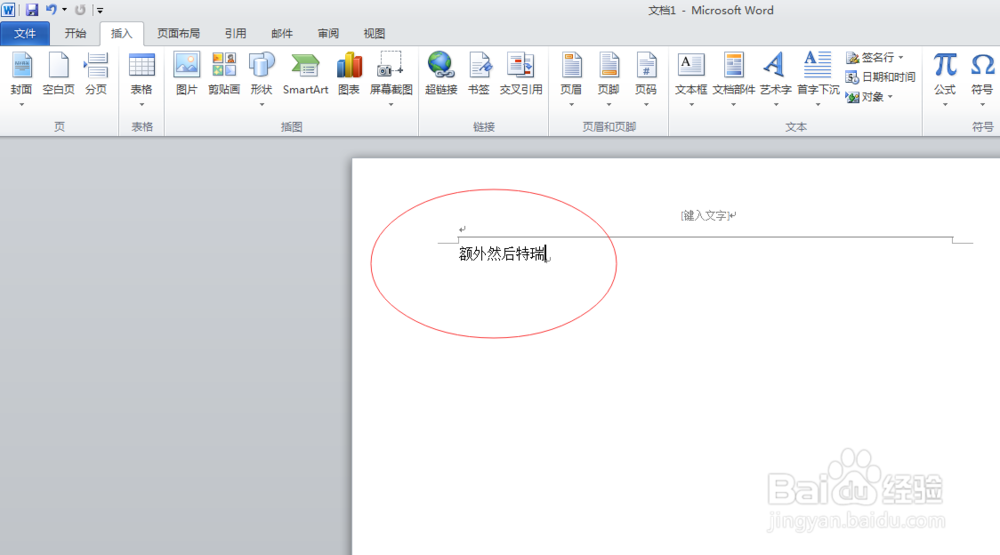Screen dimensions: 1000x555
Task: Insert an object (对象)
Action: tap(865, 97)
